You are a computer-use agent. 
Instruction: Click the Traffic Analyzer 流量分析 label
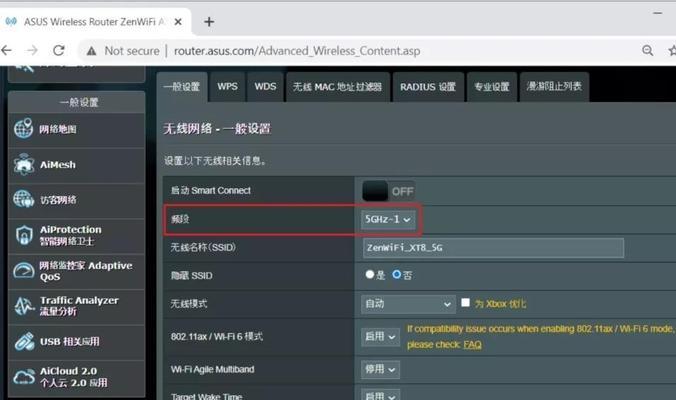coord(79,306)
